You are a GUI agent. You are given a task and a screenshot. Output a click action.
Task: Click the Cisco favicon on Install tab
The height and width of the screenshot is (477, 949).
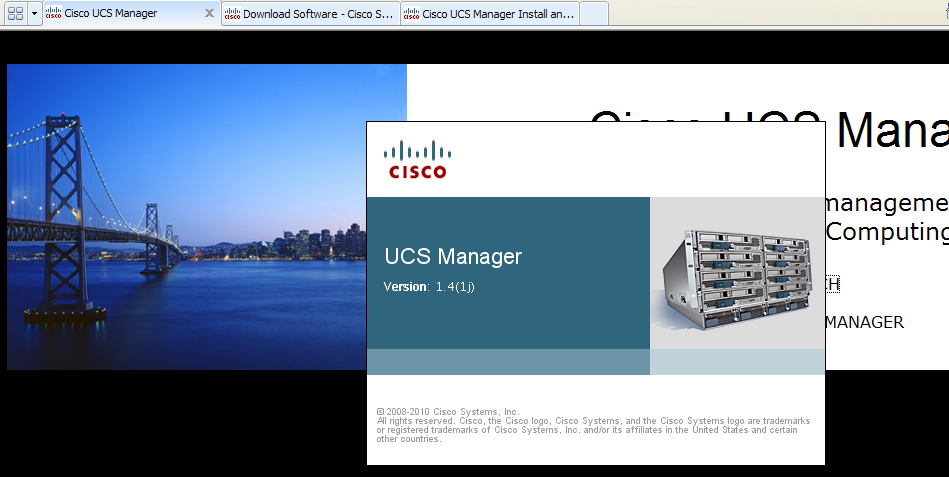click(412, 13)
